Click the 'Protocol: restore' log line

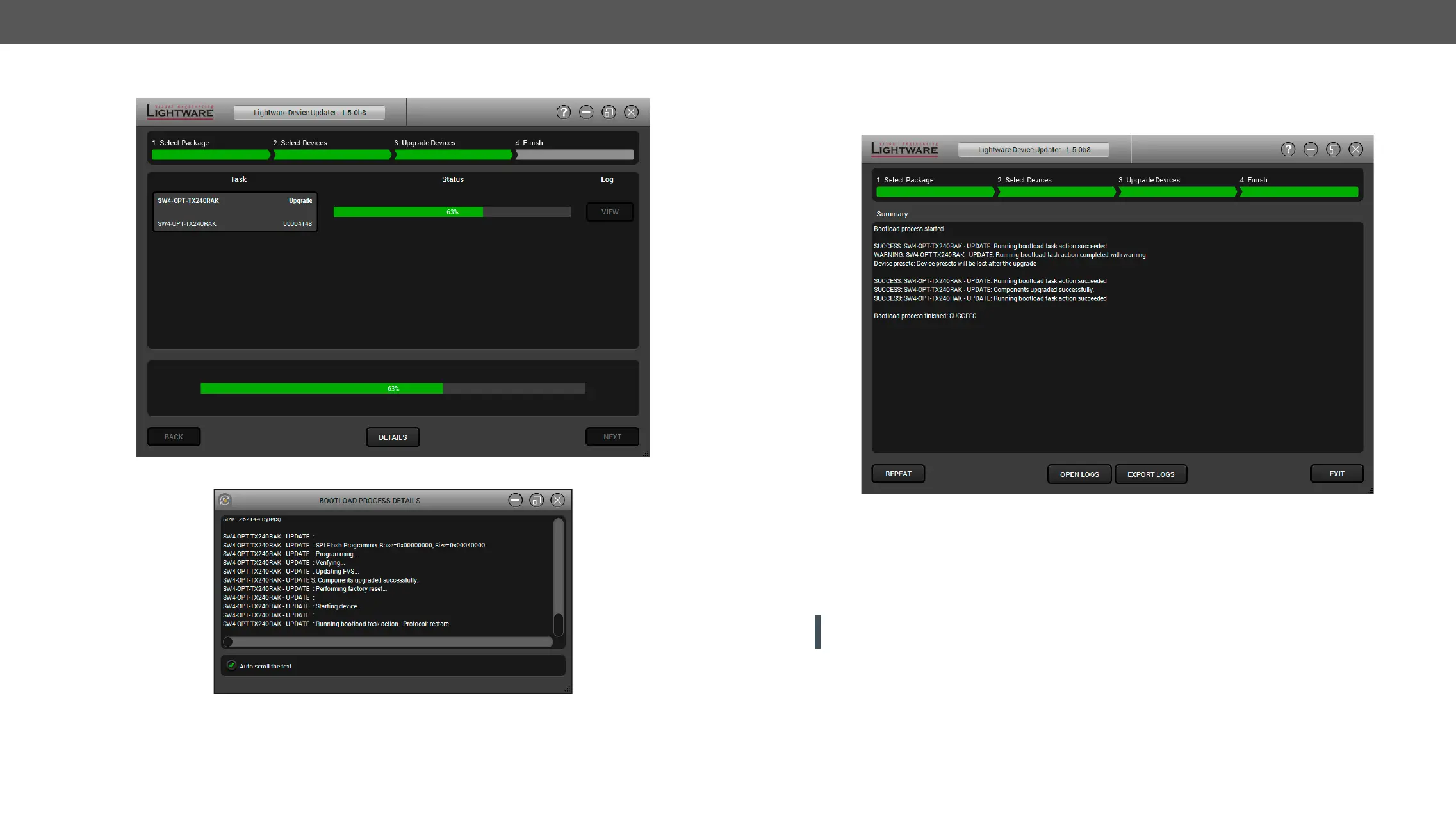click(336, 624)
